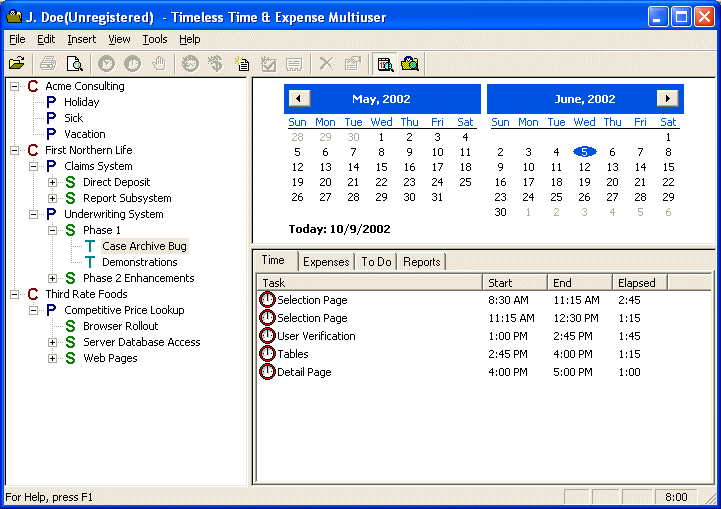This screenshot has height=509, width=721.
Task: Click the new document sparkle icon
Action: tap(242, 63)
